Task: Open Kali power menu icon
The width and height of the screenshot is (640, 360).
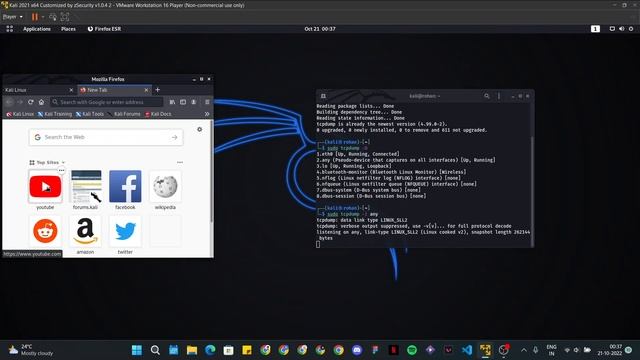Action: 631,29
